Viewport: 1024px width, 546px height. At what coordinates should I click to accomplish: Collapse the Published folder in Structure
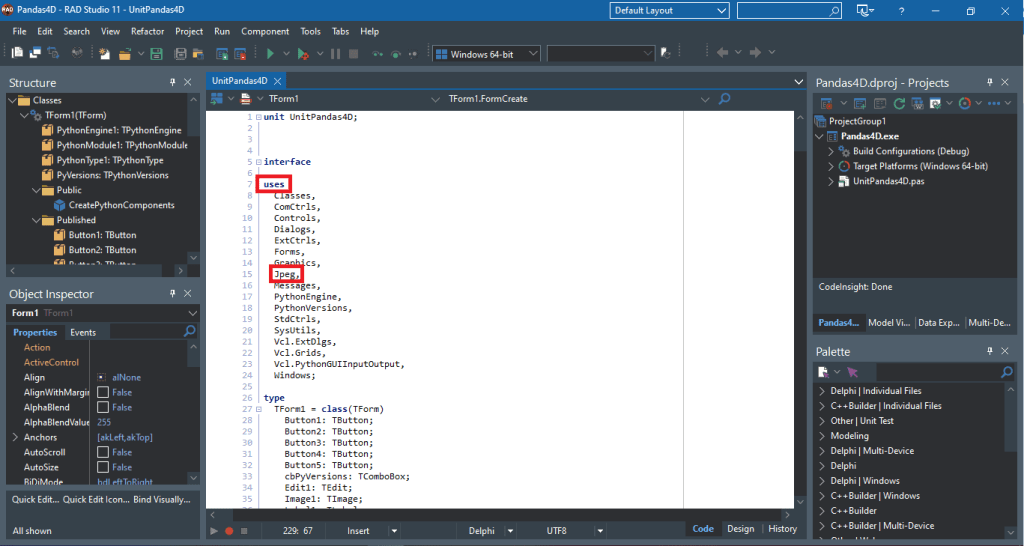click(36, 220)
